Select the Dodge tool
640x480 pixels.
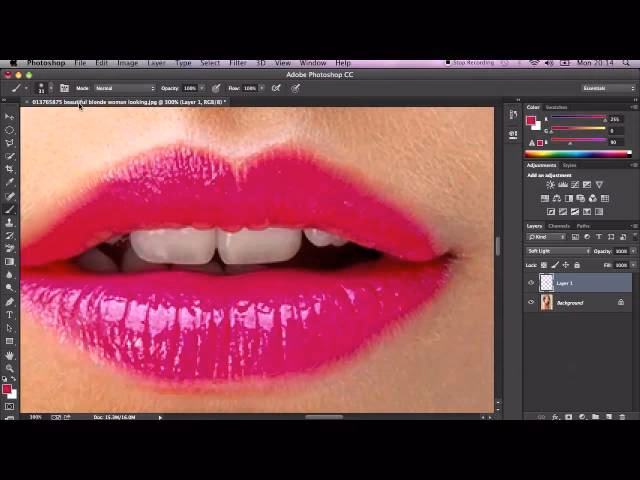[x=9, y=288]
